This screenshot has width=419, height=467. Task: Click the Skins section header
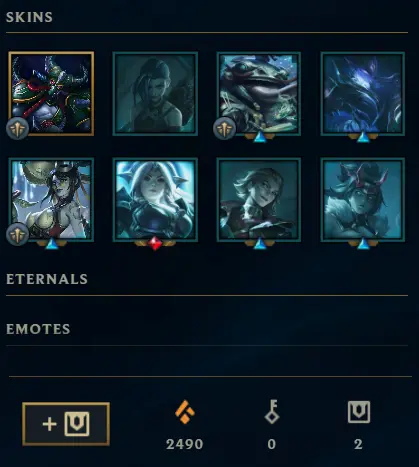coord(29,17)
